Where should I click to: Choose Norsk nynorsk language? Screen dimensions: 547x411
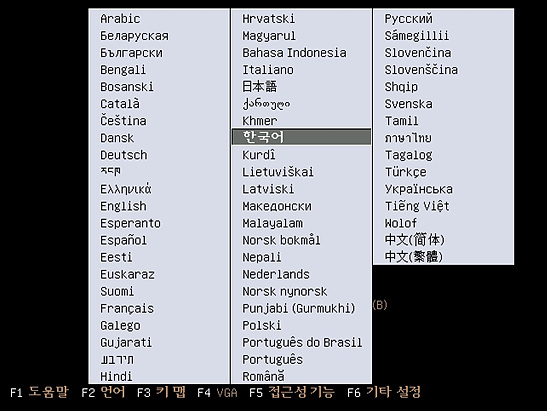[x=285, y=291]
